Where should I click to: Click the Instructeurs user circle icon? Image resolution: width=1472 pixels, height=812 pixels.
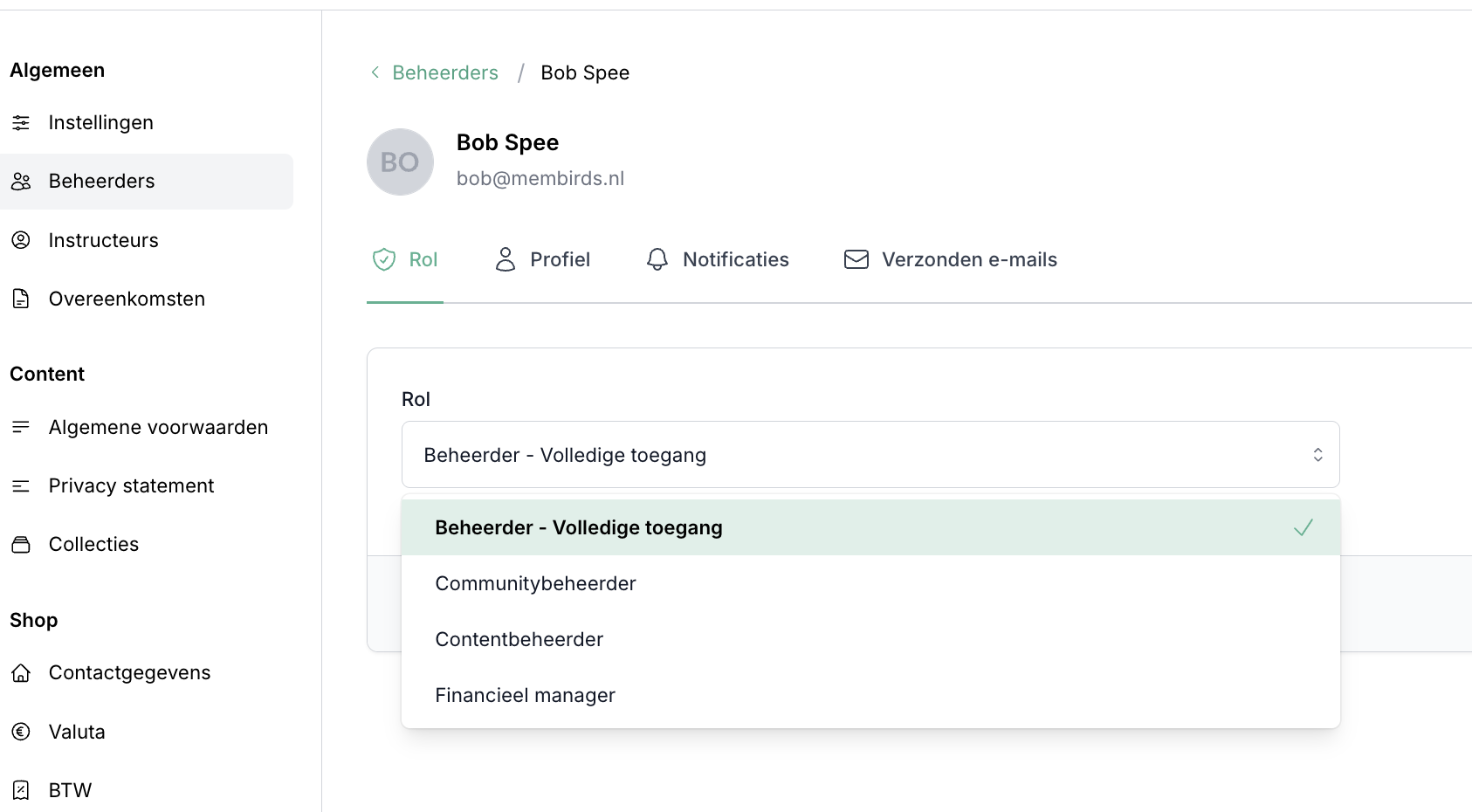(x=21, y=240)
